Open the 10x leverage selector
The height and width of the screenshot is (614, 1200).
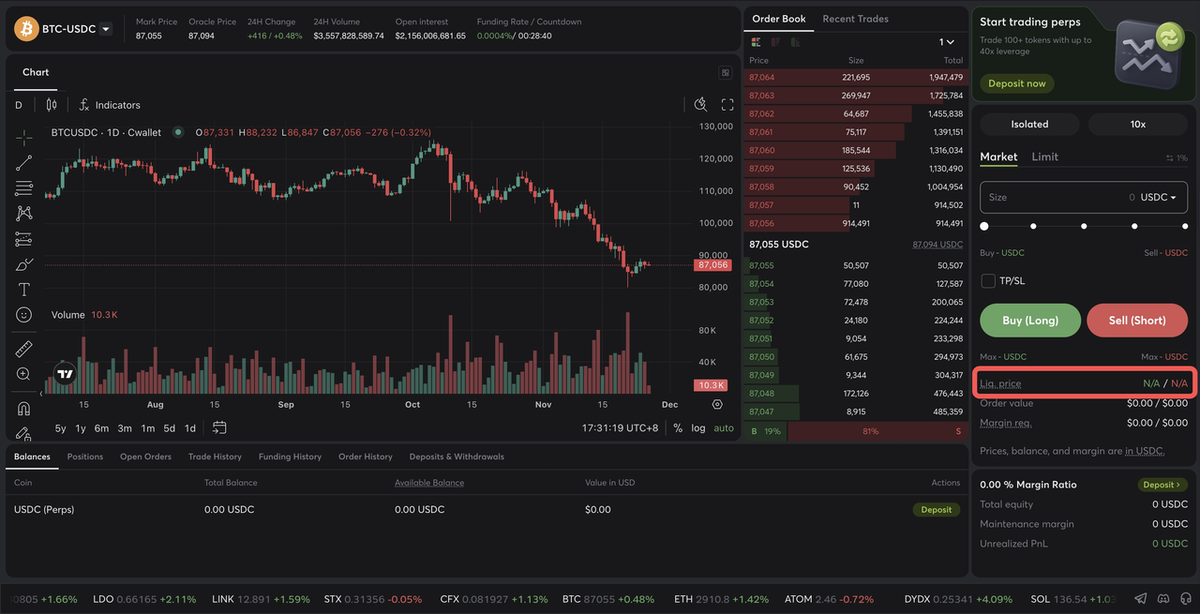tap(1138, 124)
